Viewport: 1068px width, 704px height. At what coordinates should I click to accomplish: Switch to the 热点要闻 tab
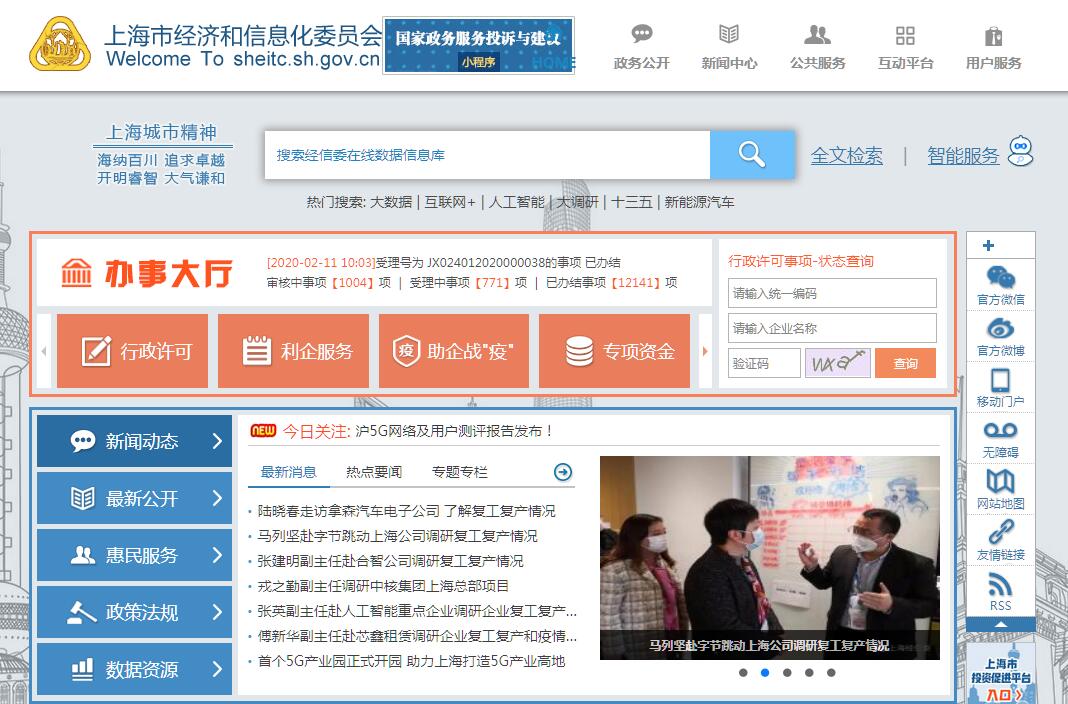pos(374,472)
